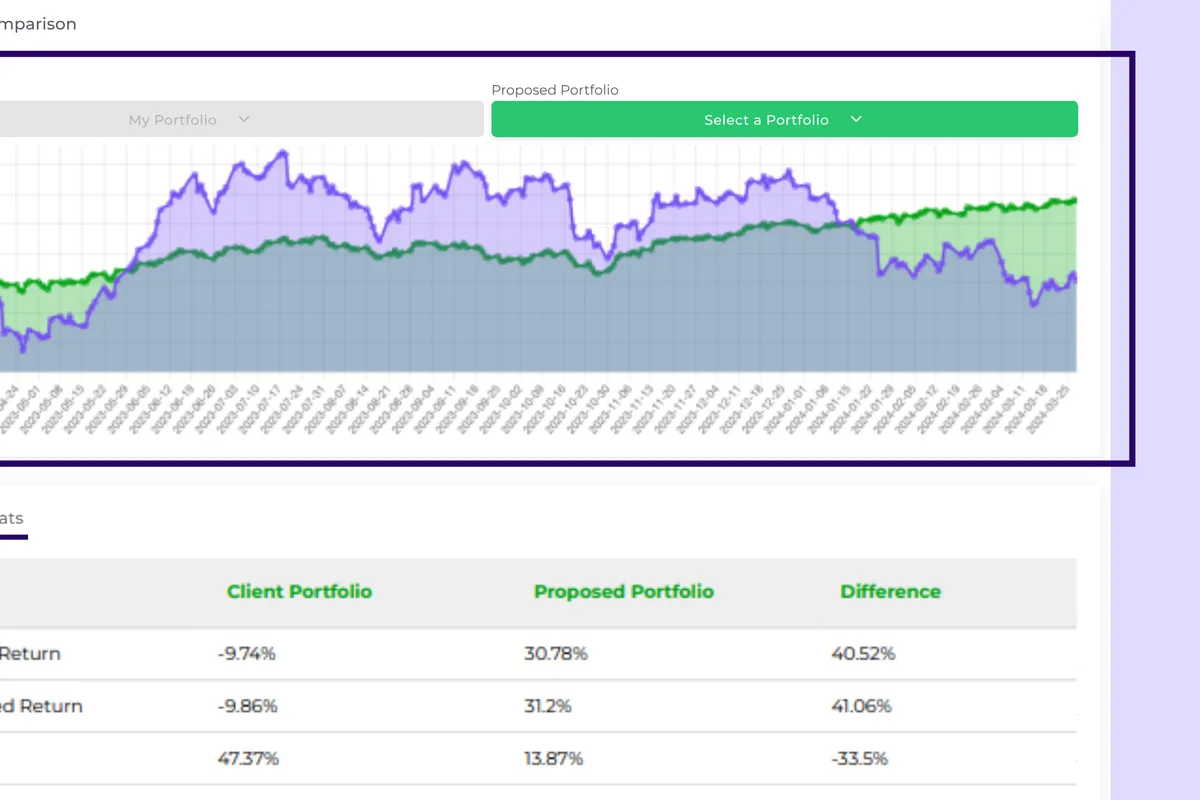Click the Proposed Portfolio table column header
Screen dimensions: 1200x800
(x=624, y=592)
